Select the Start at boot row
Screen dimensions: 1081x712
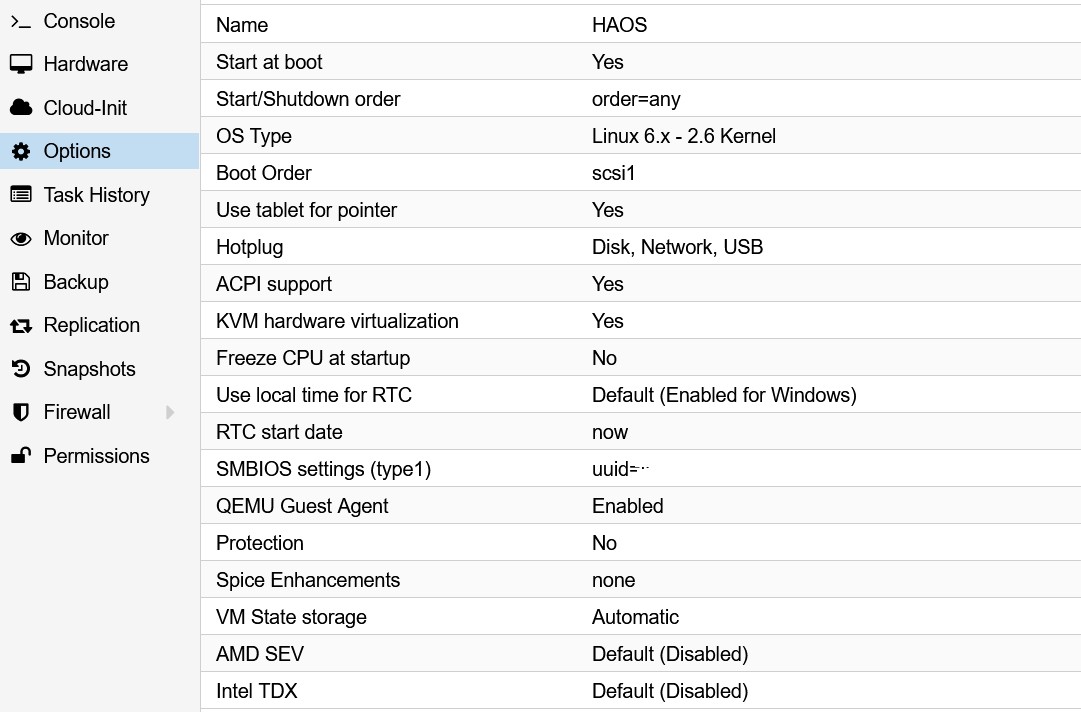coord(640,62)
